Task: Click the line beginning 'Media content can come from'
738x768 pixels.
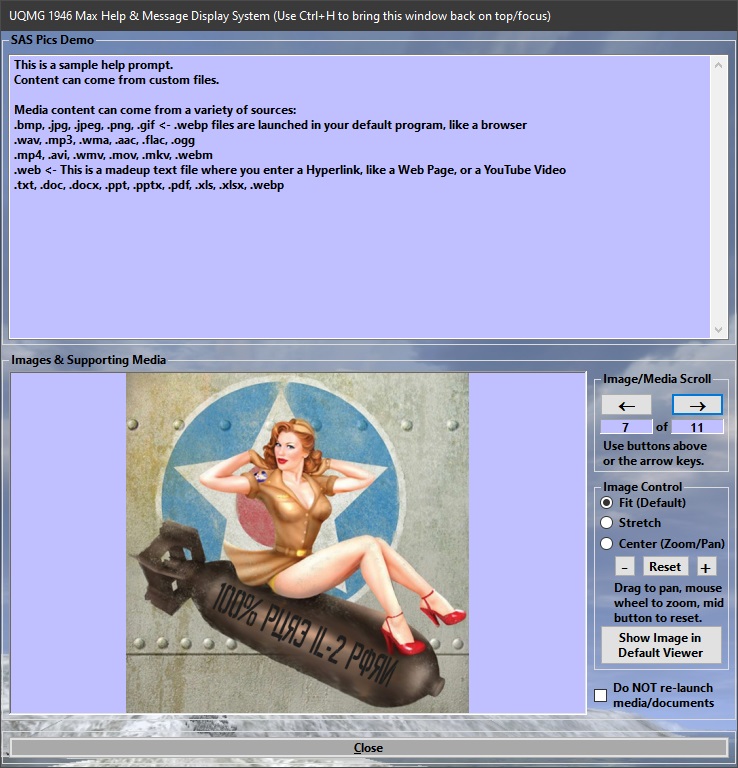Action: (x=155, y=110)
